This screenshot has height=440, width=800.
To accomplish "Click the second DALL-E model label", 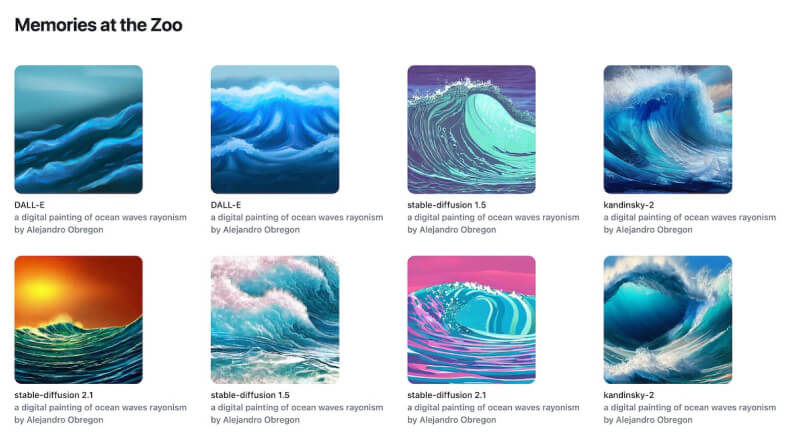I will coord(226,205).
